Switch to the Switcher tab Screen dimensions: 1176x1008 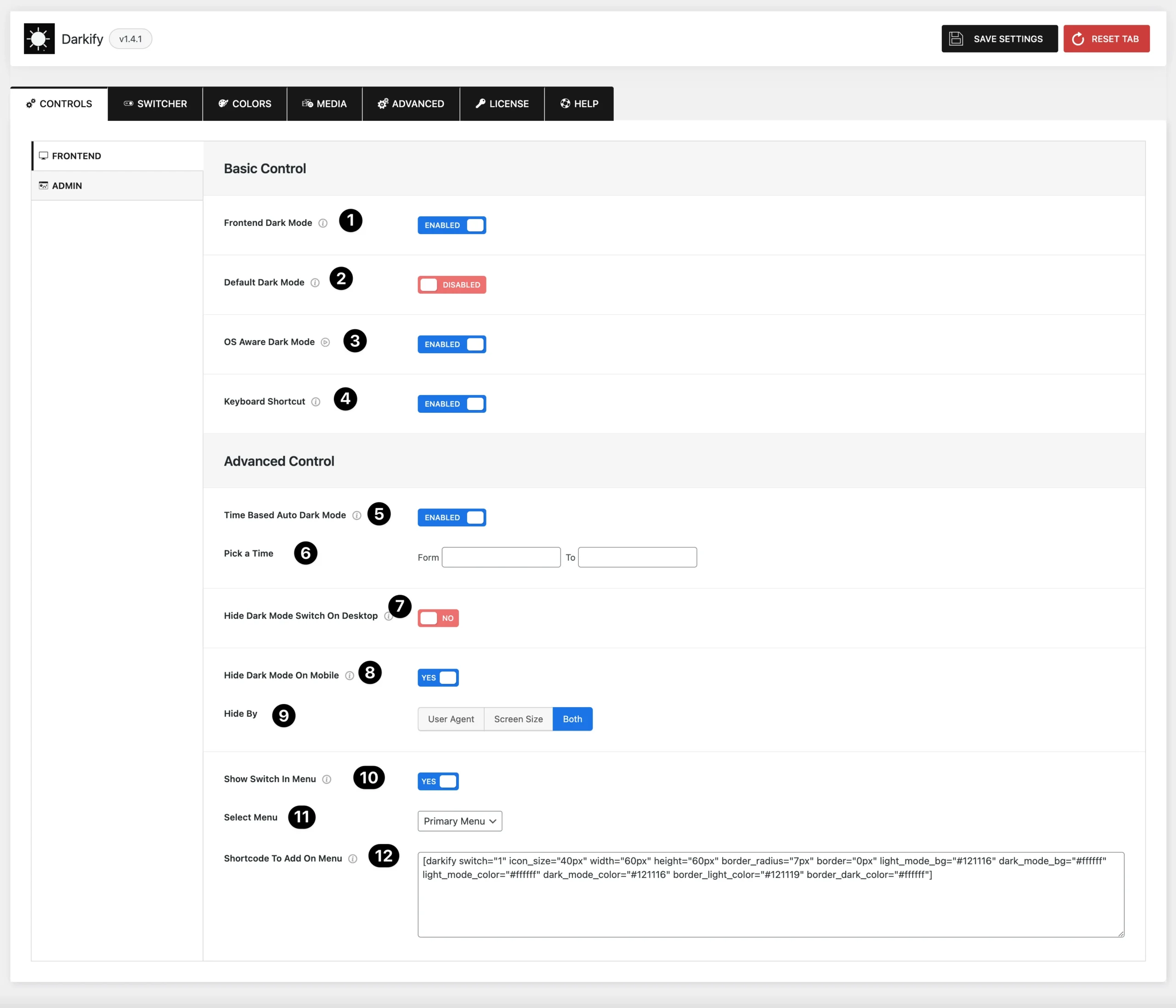tap(155, 104)
